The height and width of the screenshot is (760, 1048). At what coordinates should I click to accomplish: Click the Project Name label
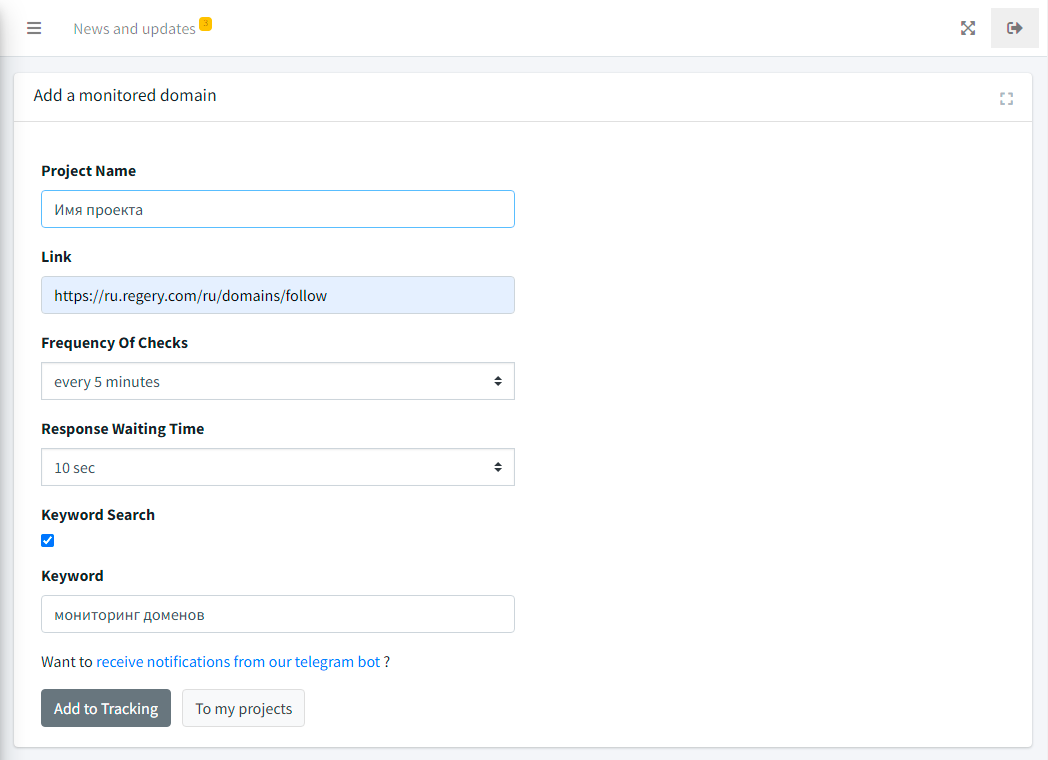tap(88, 171)
